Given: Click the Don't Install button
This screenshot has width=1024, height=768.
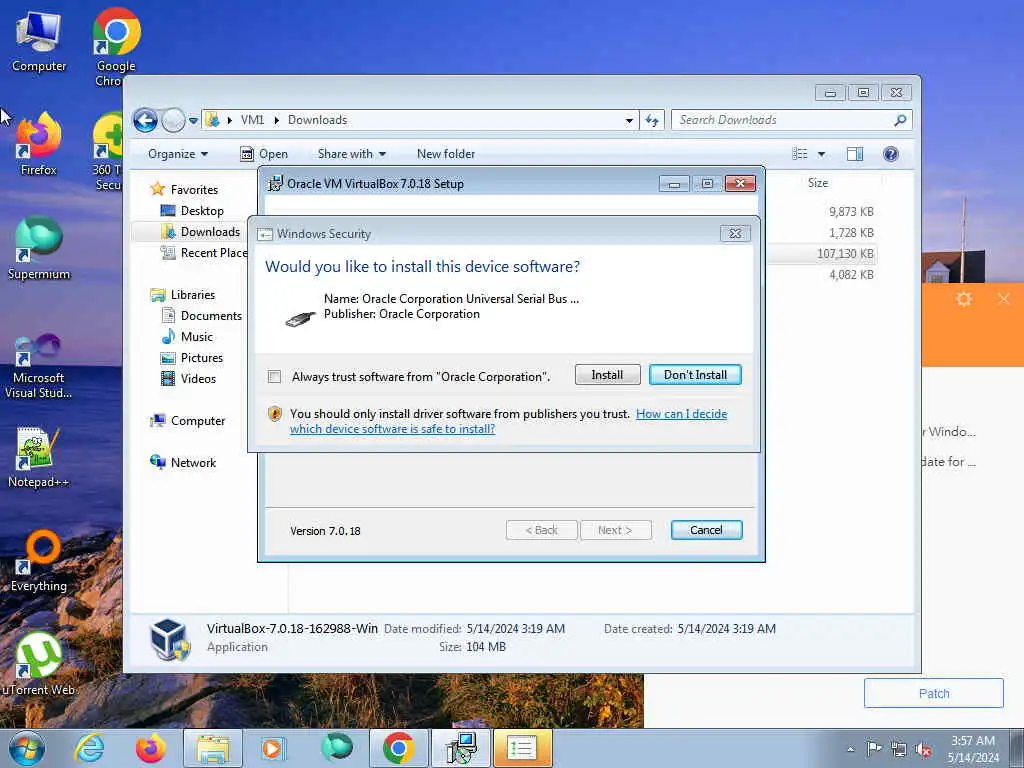Looking at the screenshot, I should (x=695, y=375).
